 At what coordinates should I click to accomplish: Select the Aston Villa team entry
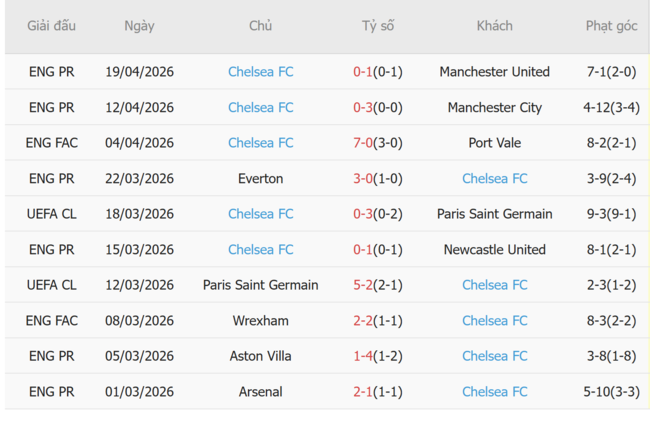tap(260, 356)
